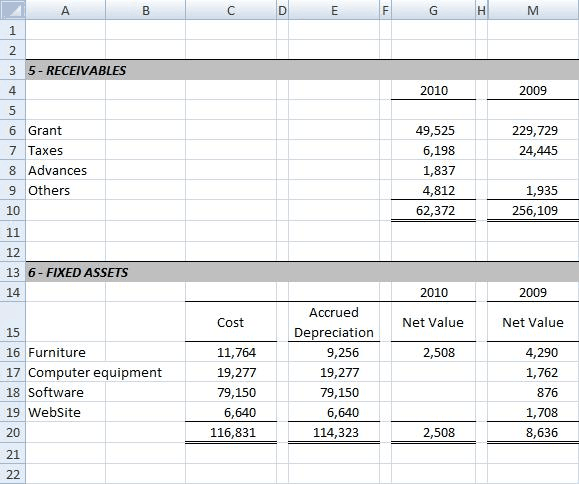Click the Accrued Depreciation header cell
The width and height of the screenshot is (579, 484).
pyautogui.click(x=334, y=322)
